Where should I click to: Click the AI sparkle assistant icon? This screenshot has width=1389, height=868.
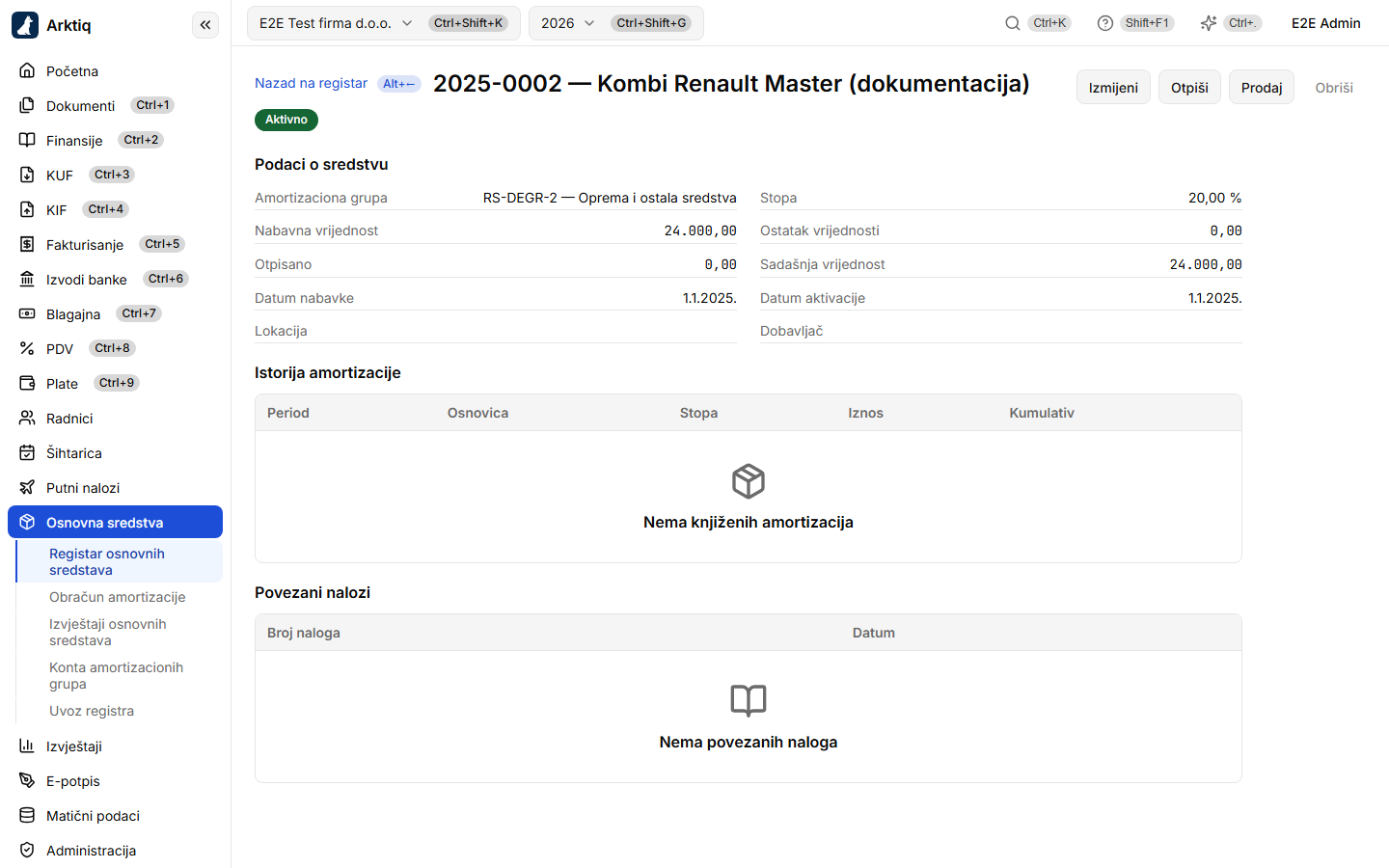tap(1209, 23)
